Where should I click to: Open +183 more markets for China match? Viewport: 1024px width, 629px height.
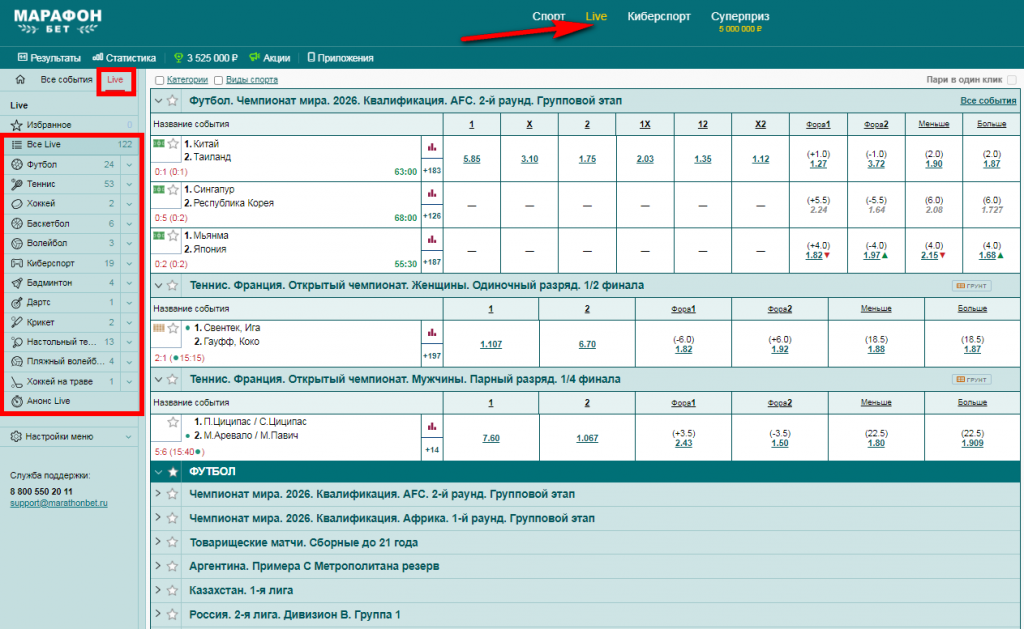[432, 171]
